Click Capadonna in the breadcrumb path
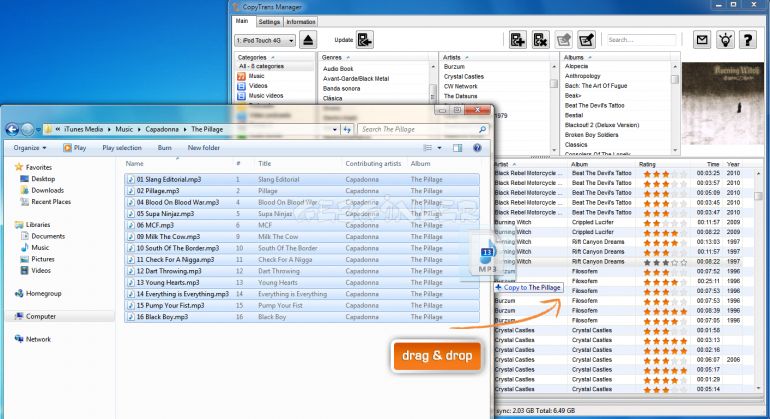Image resolution: width=770 pixels, height=419 pixels. click(x=162, y=129)
